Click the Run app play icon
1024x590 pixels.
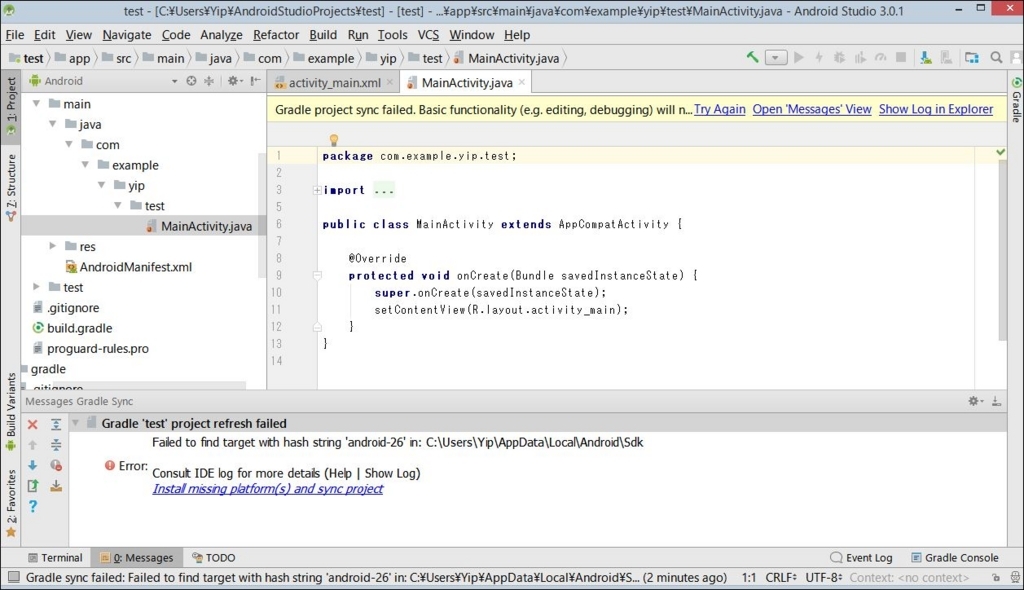(x=799, y=57)
